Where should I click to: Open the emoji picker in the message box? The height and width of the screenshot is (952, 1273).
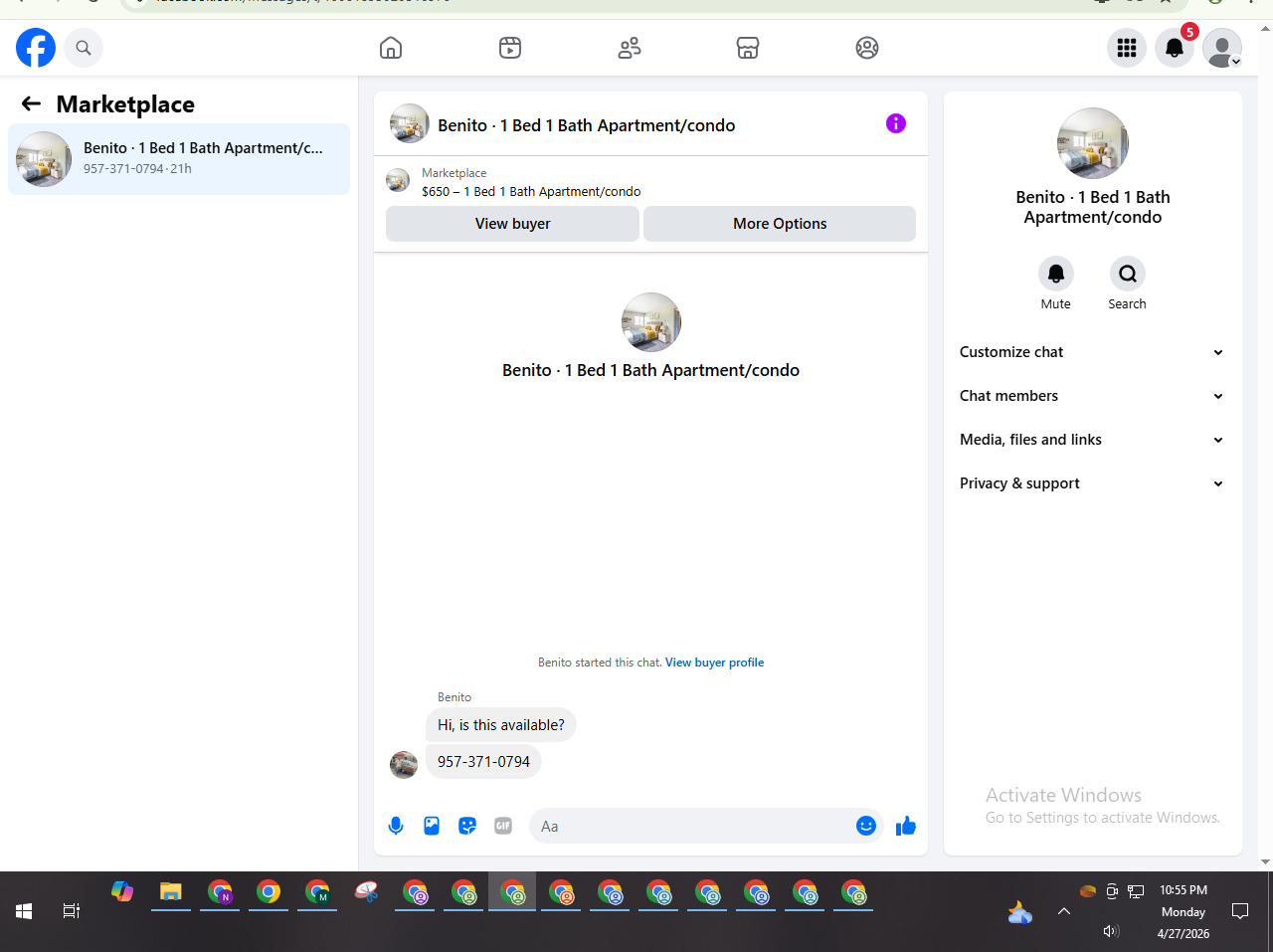click(x=866, y=826)
